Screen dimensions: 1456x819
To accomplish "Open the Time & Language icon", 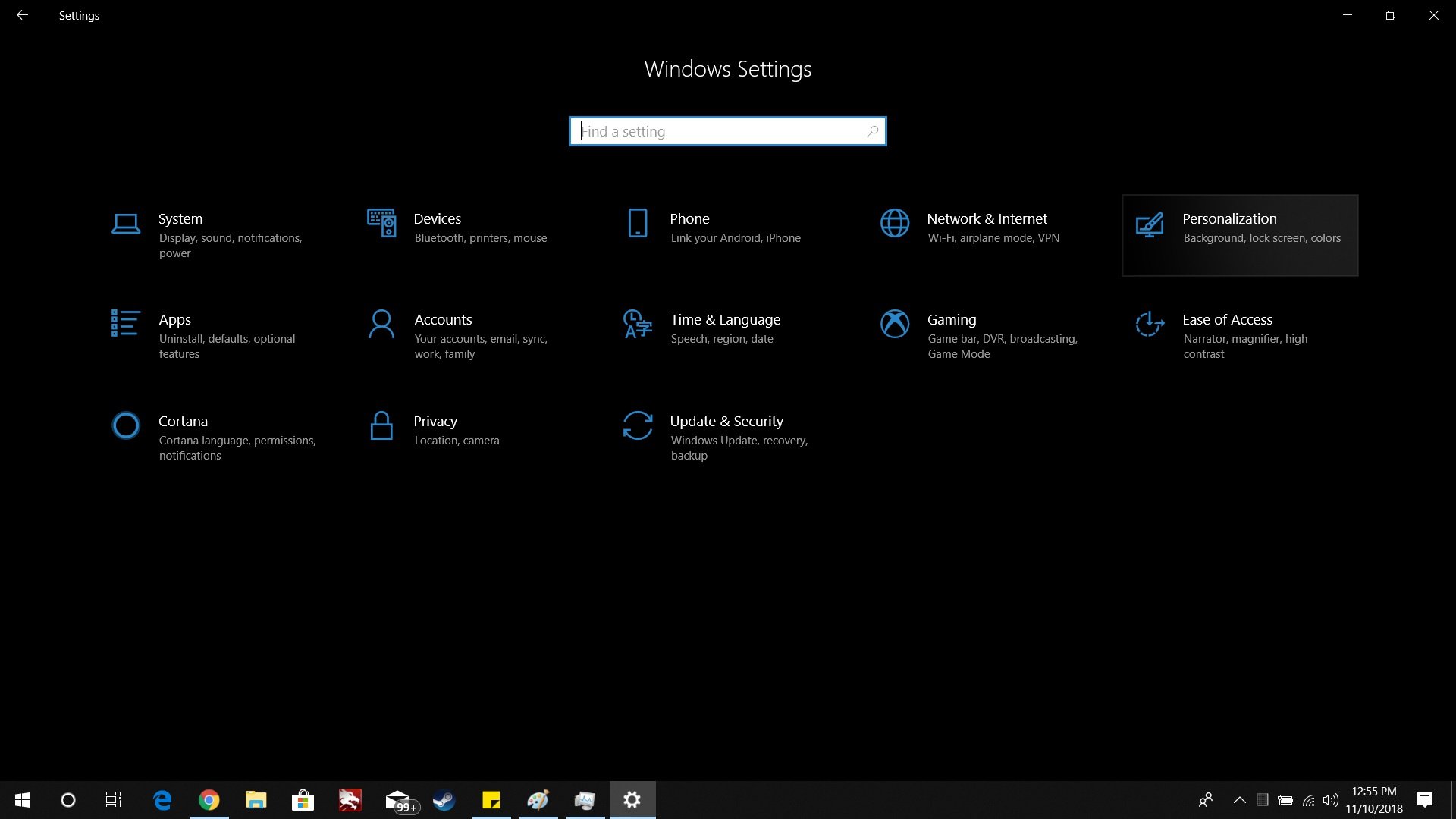I will tap(638, 324).
